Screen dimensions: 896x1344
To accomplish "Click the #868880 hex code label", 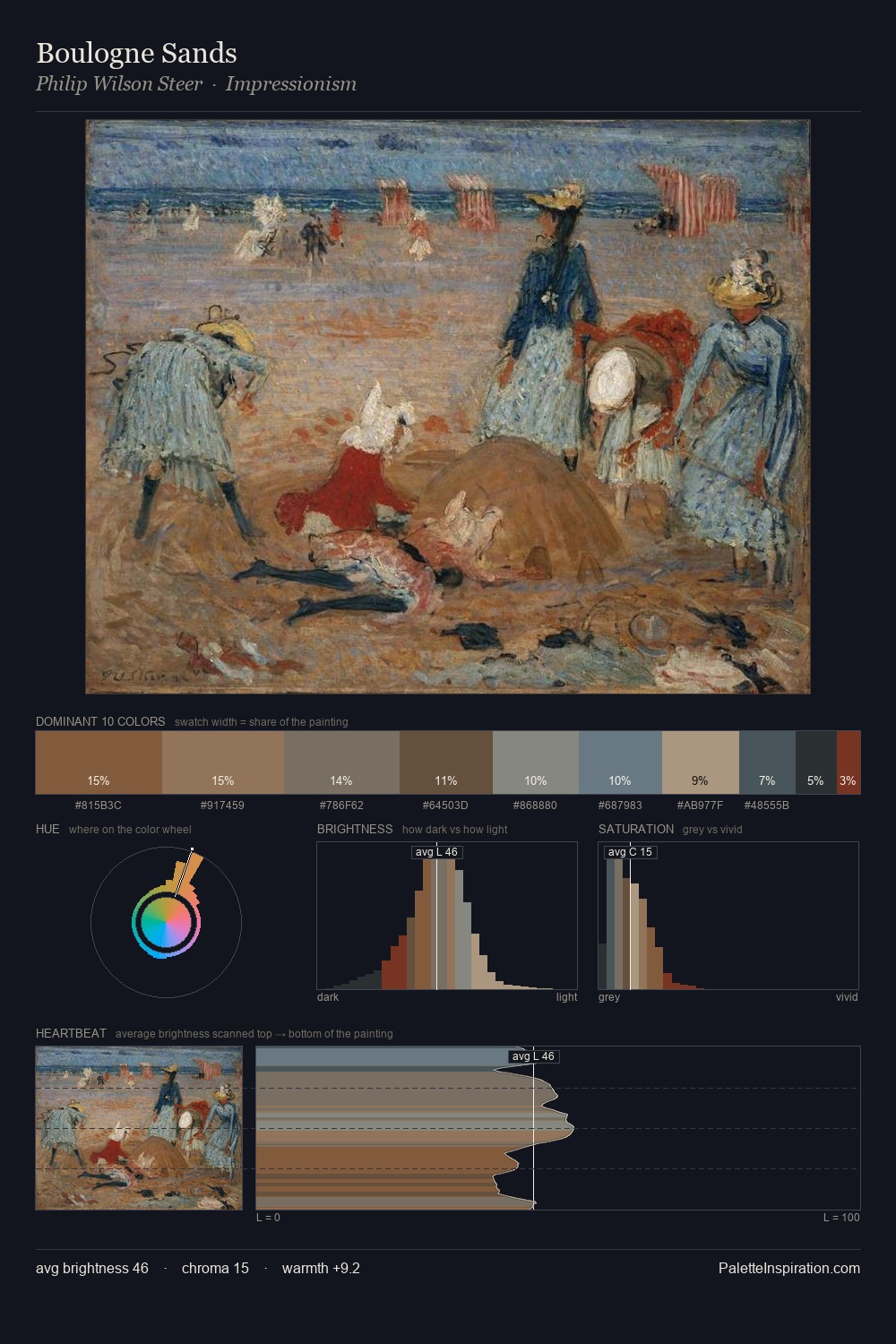I will pyautogui.click(x=536, y=806).
